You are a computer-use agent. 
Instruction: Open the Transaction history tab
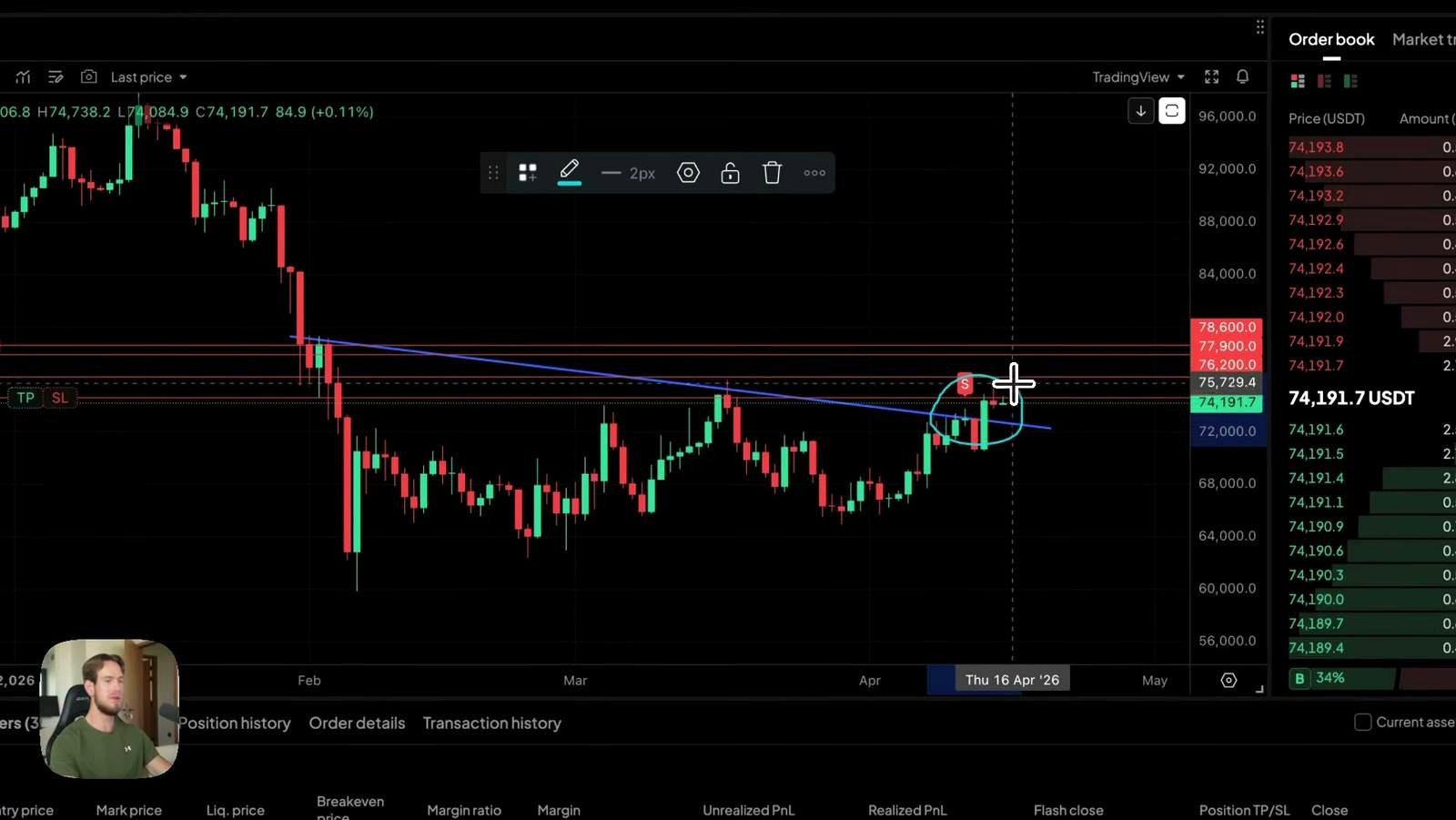click(x=491, y=723)
